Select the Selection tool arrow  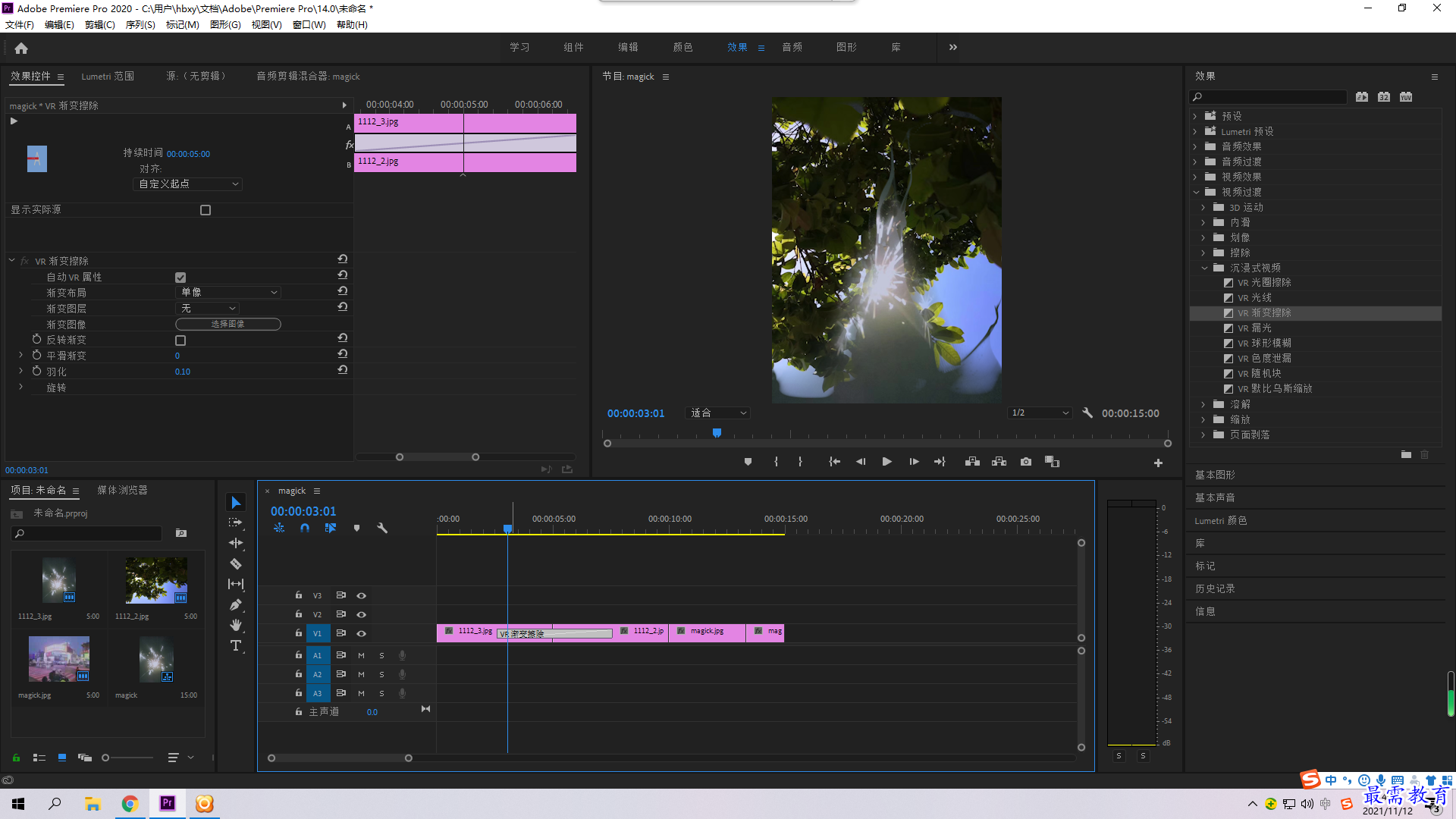point(236,503)
